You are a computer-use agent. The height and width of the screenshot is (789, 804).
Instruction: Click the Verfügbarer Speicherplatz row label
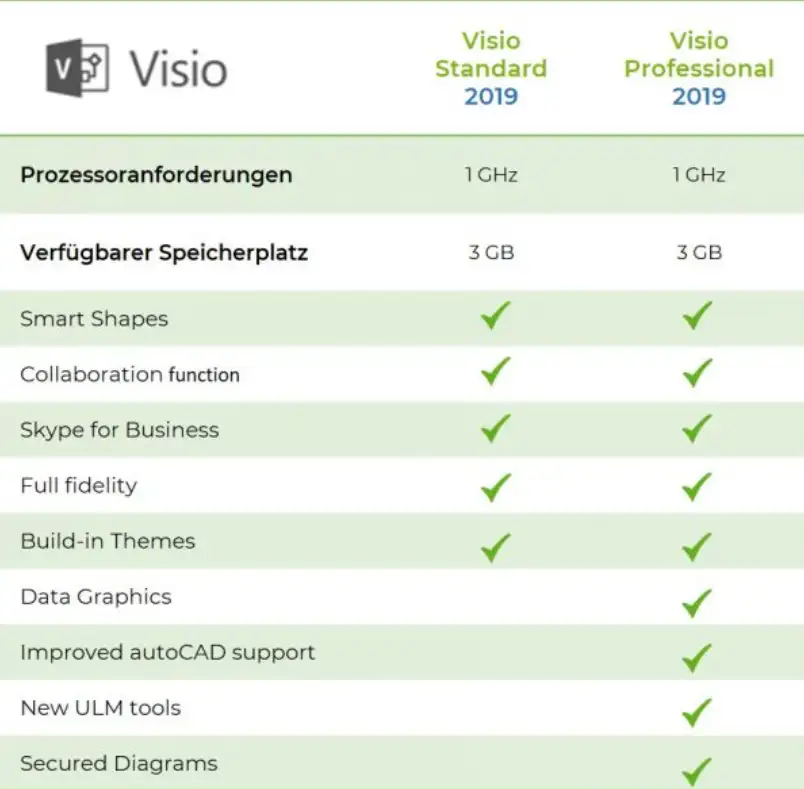pos(163,252)
